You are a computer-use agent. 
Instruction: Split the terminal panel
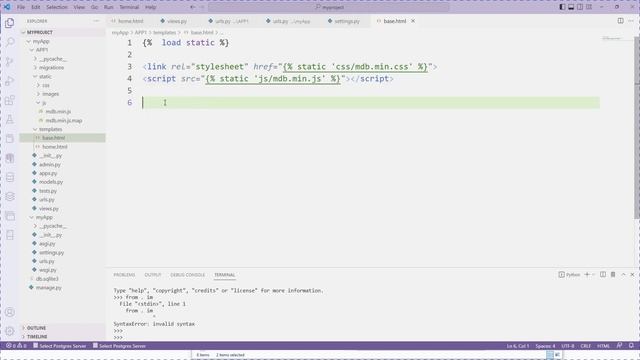[x=603, y=275]
